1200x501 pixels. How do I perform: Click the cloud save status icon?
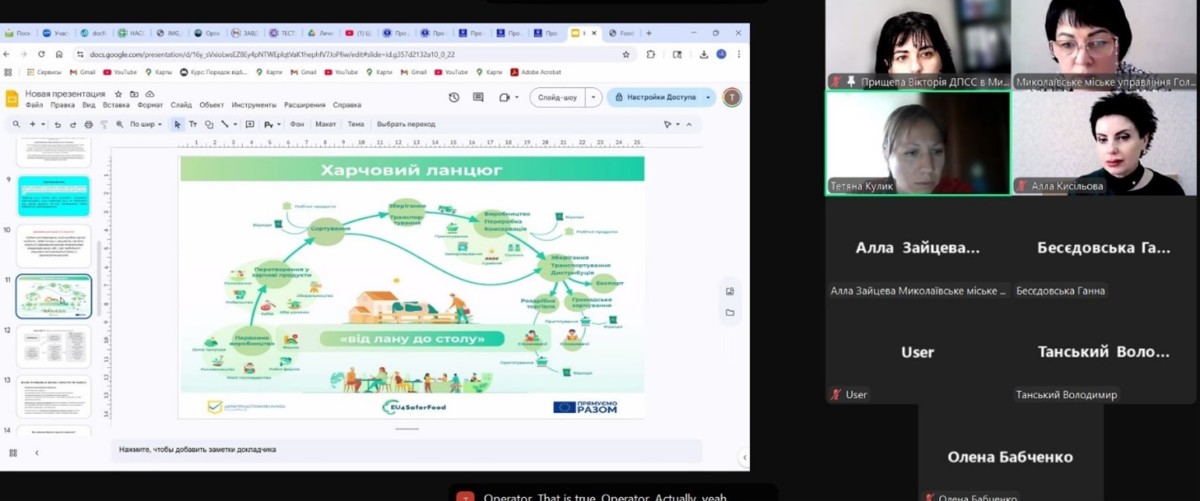tap(150, 94)
